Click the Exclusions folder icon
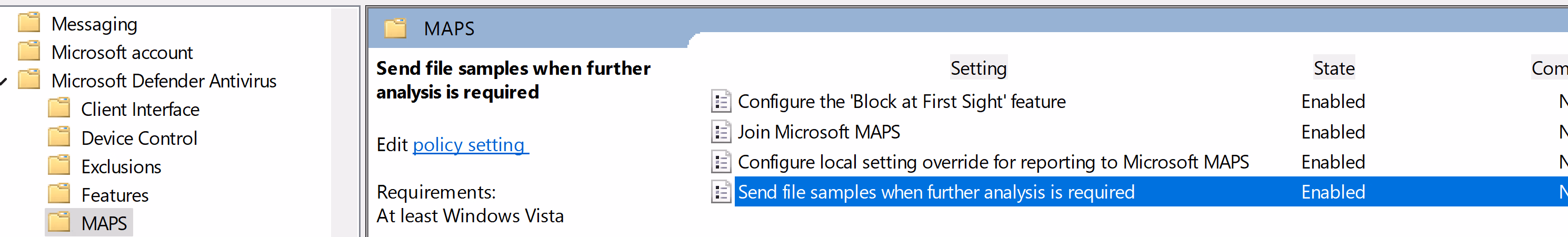1568x237 pixels. click(59, 166)
